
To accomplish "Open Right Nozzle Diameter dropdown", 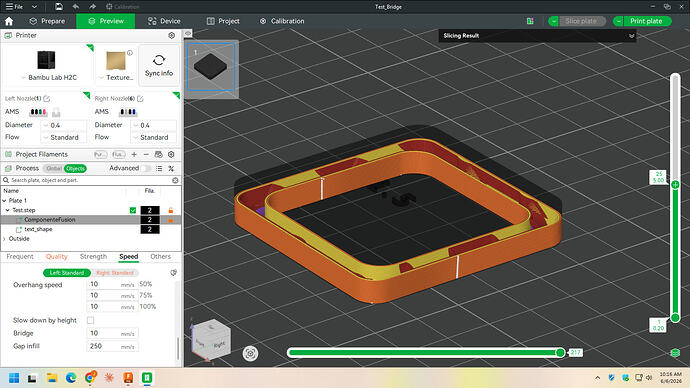I will 154,125.
